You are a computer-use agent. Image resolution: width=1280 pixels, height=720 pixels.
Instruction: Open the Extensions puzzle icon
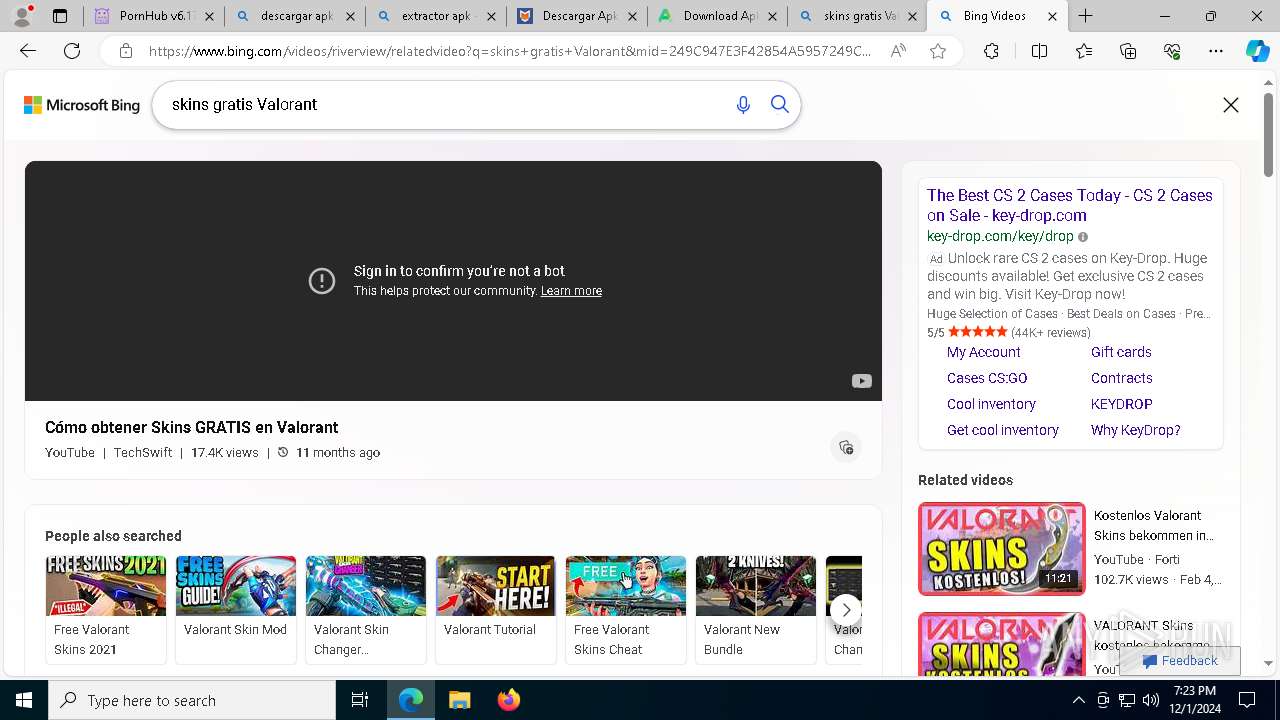click(x=991, y=51)
